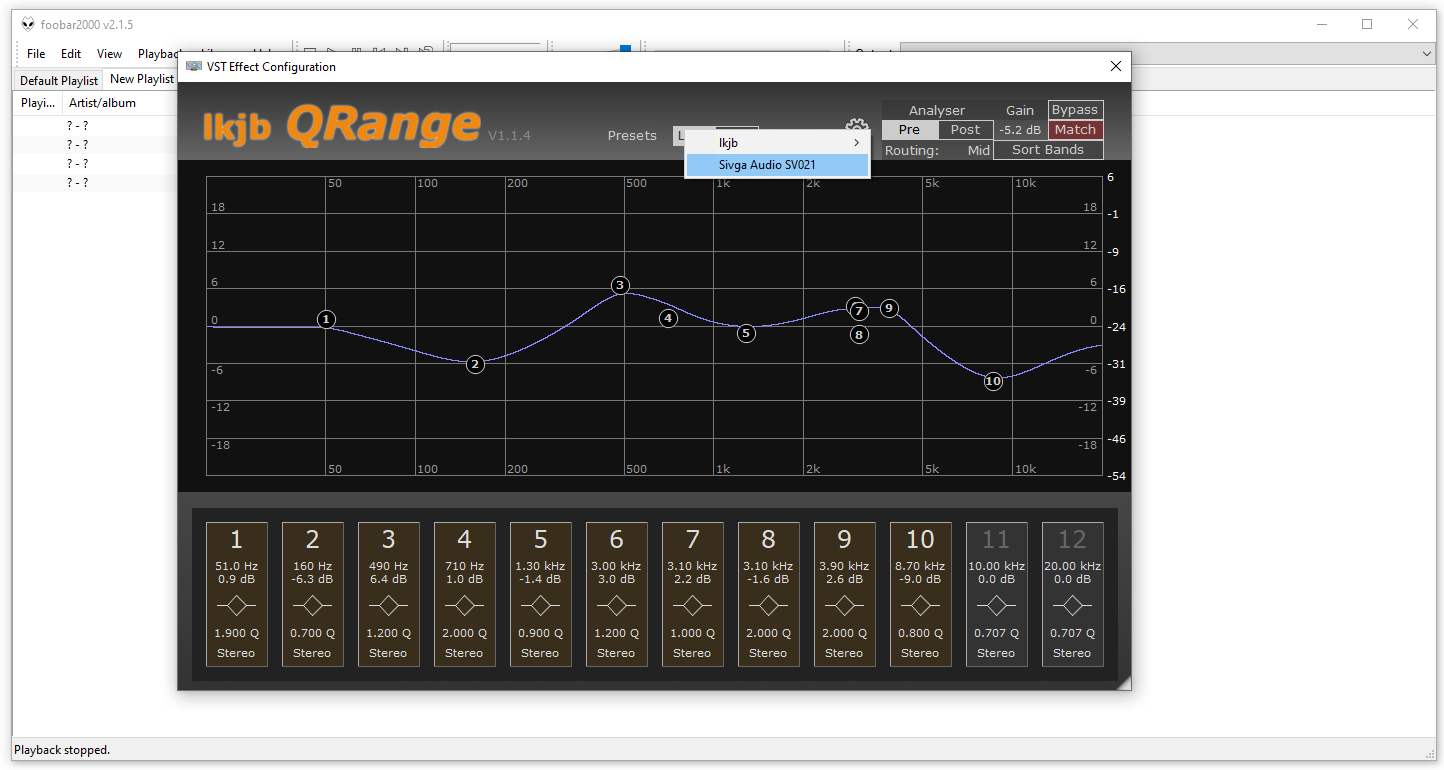Click band 5 filter type diamond icon

[x=540, y=606]
